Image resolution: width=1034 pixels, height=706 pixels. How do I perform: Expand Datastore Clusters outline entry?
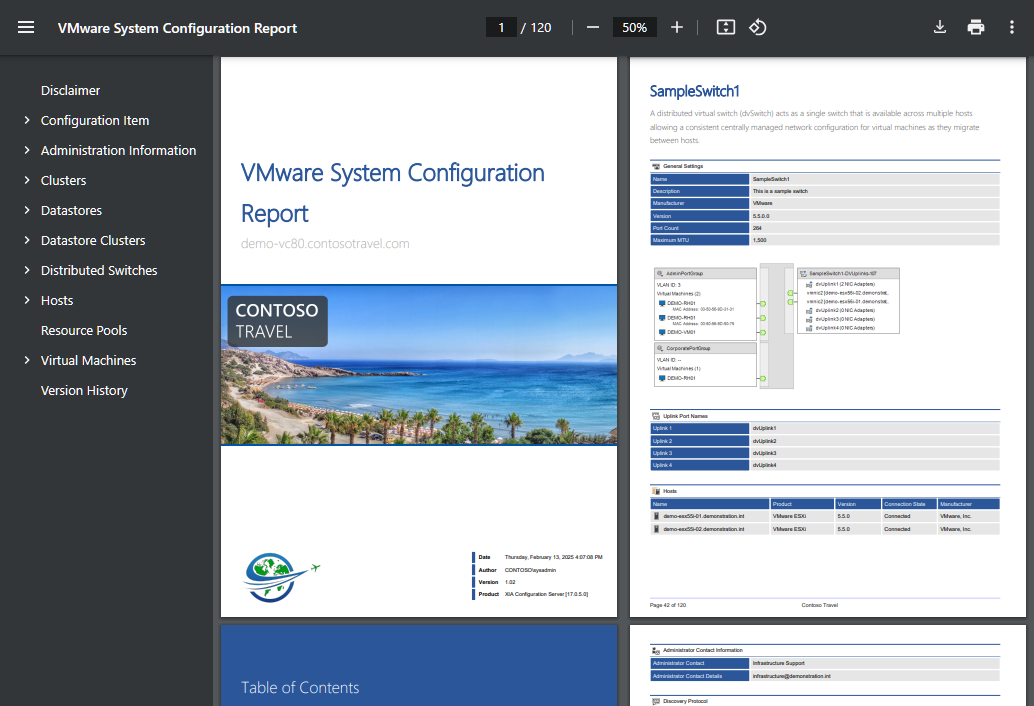(x=27, y=240)
